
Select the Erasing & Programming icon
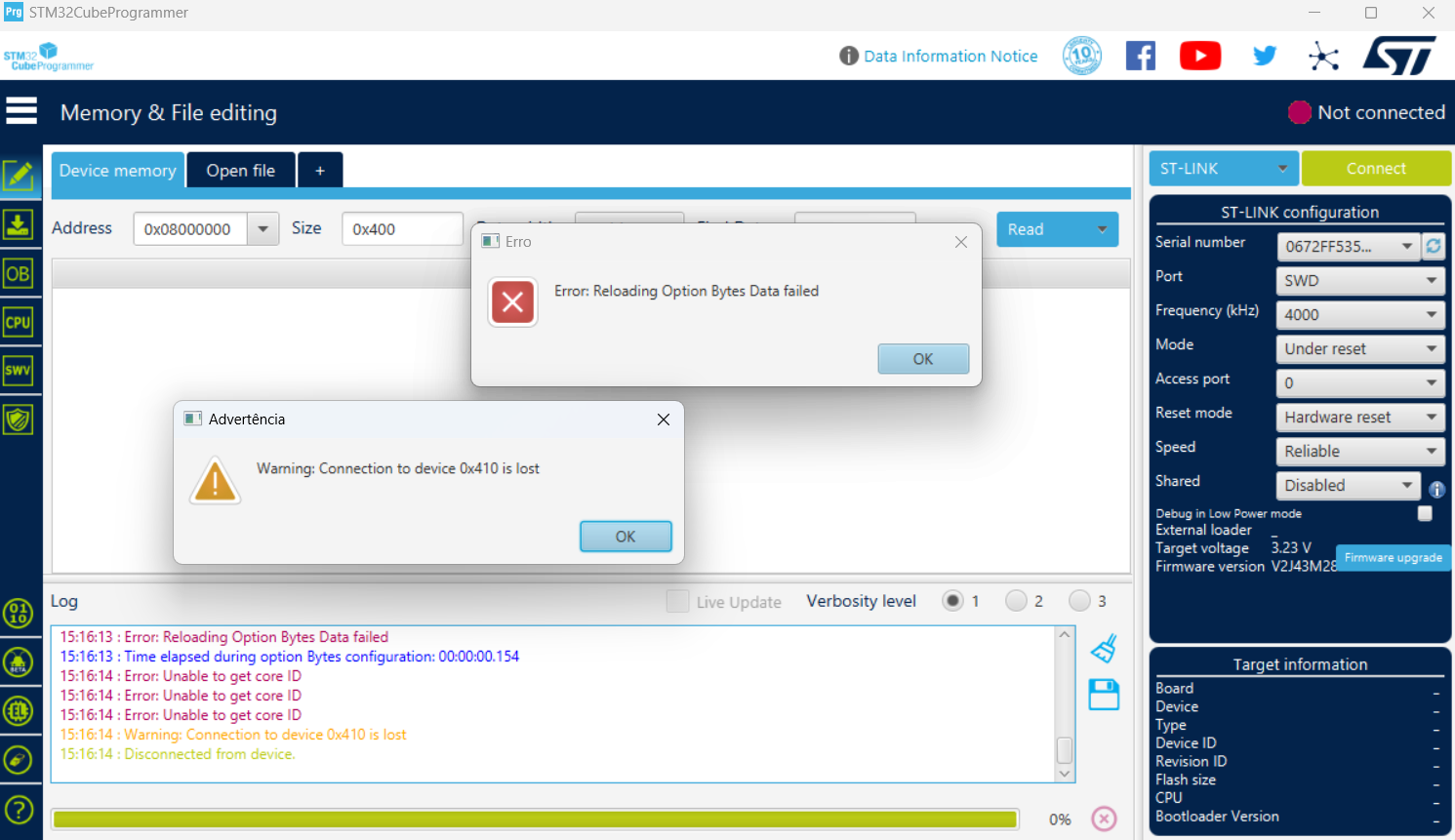click(x=18, y=224)
